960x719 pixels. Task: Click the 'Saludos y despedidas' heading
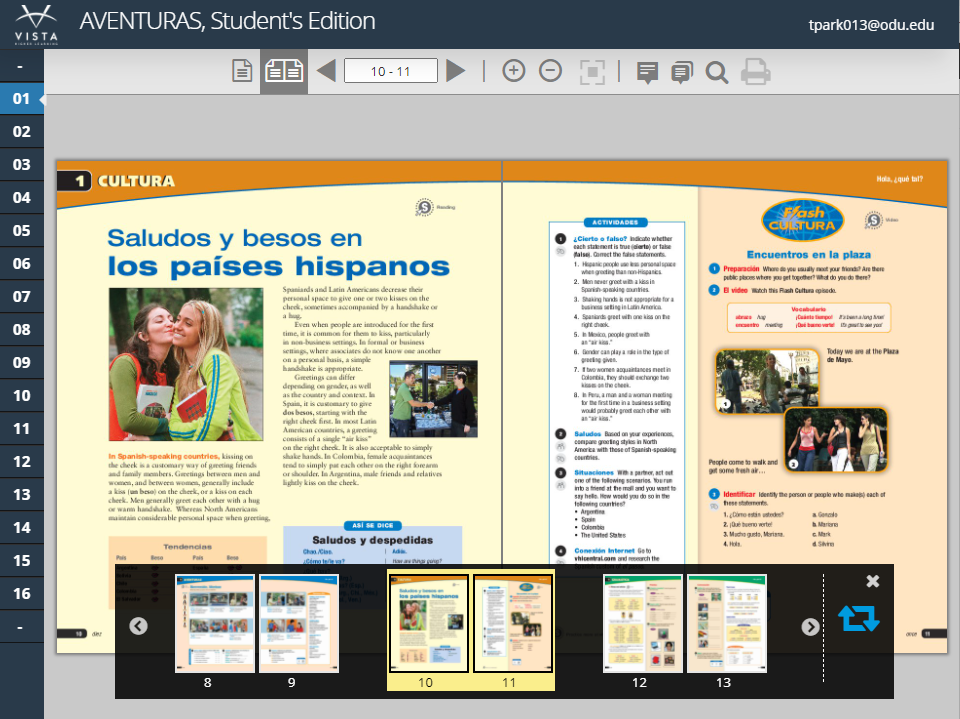click(372, 540)
